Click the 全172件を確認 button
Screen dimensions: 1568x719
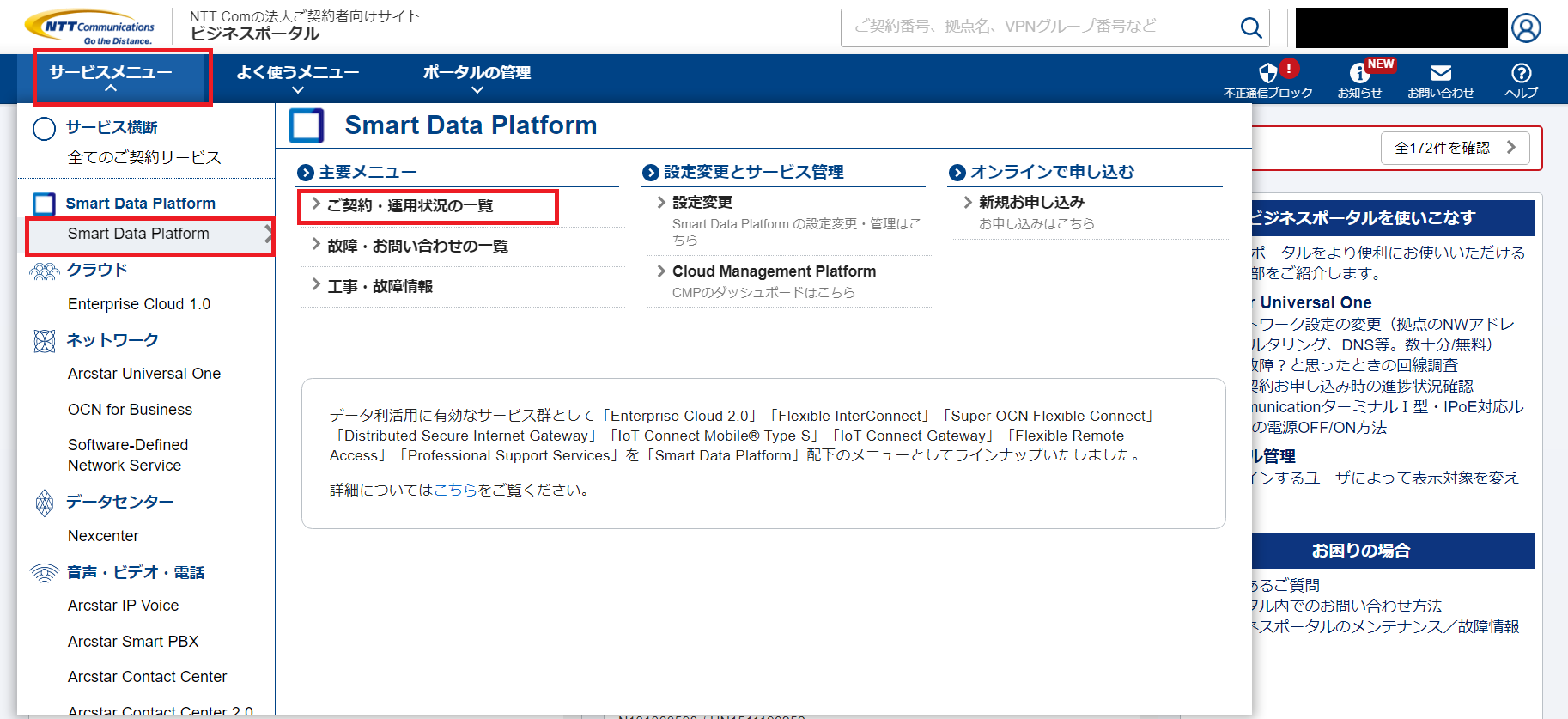click(1455, 148)
